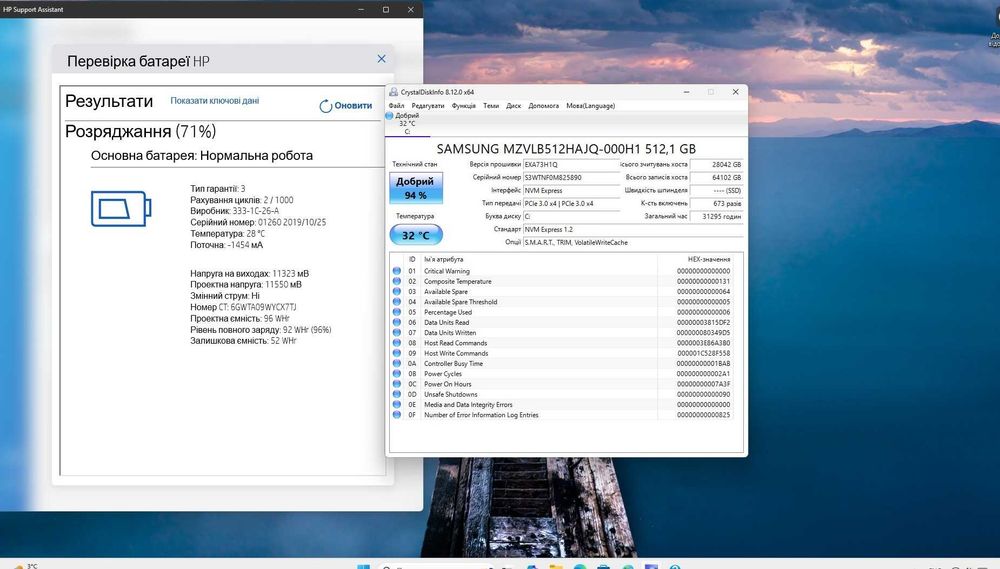Click the Напруга на виходах: 11323 мВ line
This screenshot has height=569, width=1000.
tap(249, 274)
